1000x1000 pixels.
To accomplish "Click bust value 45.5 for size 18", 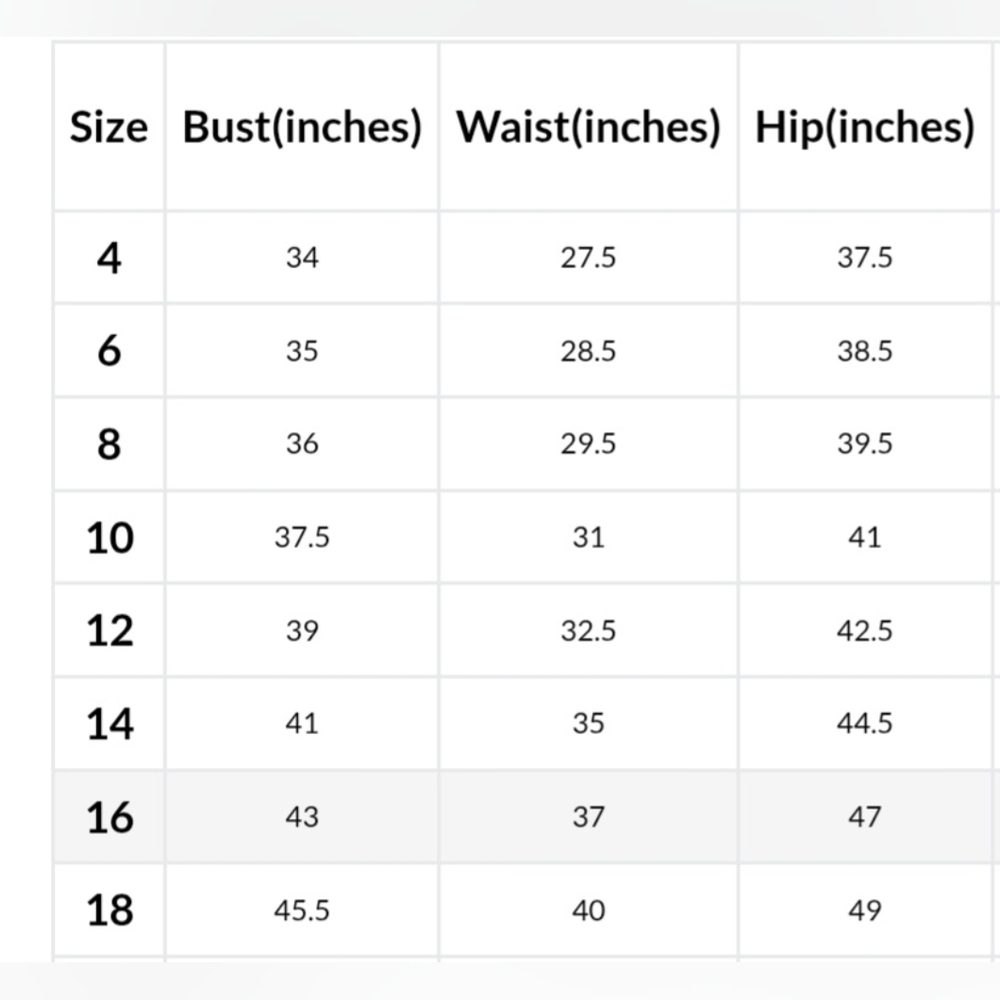I will click(302, 910).
